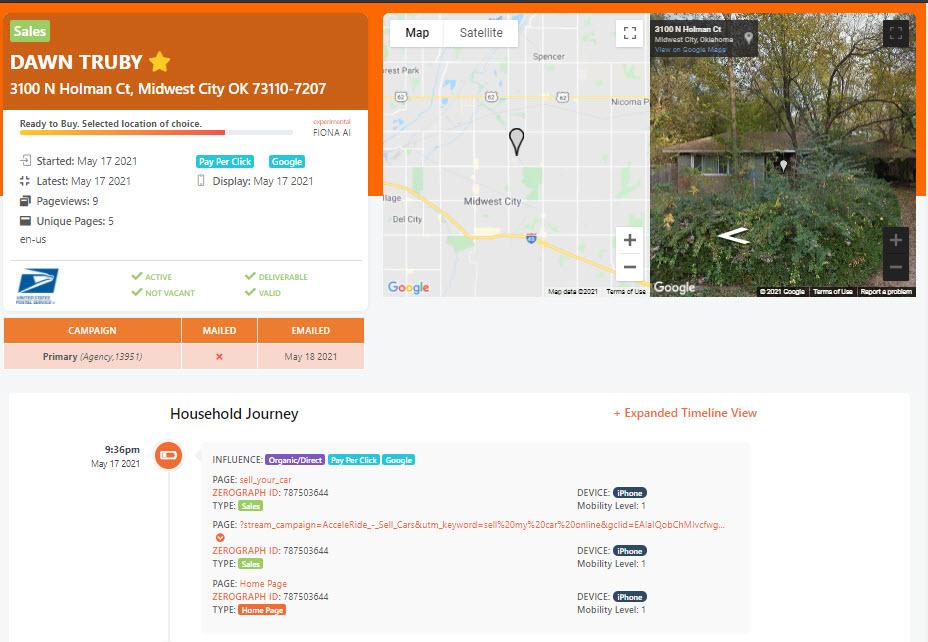This screenshot has height=642, width=928.
Task: Click the map location pin marker
Action: [x=517, y=141]
